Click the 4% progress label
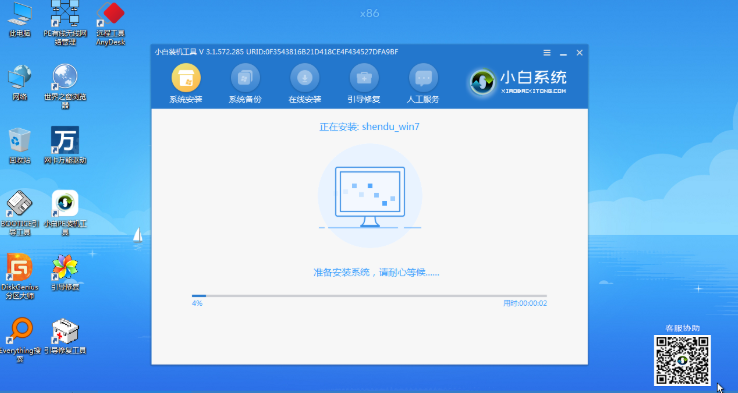 (x=197, y=304)
